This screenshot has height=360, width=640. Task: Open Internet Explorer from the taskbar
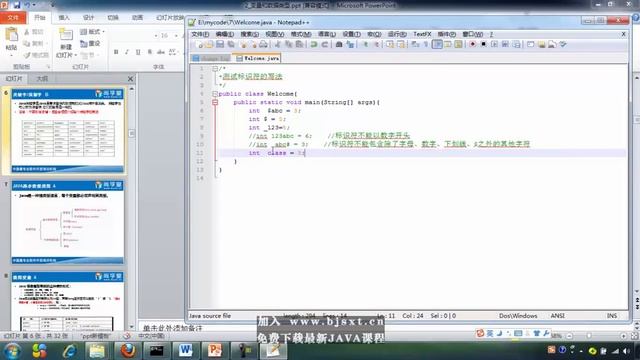pyautogui.click(x=69, y=351)
